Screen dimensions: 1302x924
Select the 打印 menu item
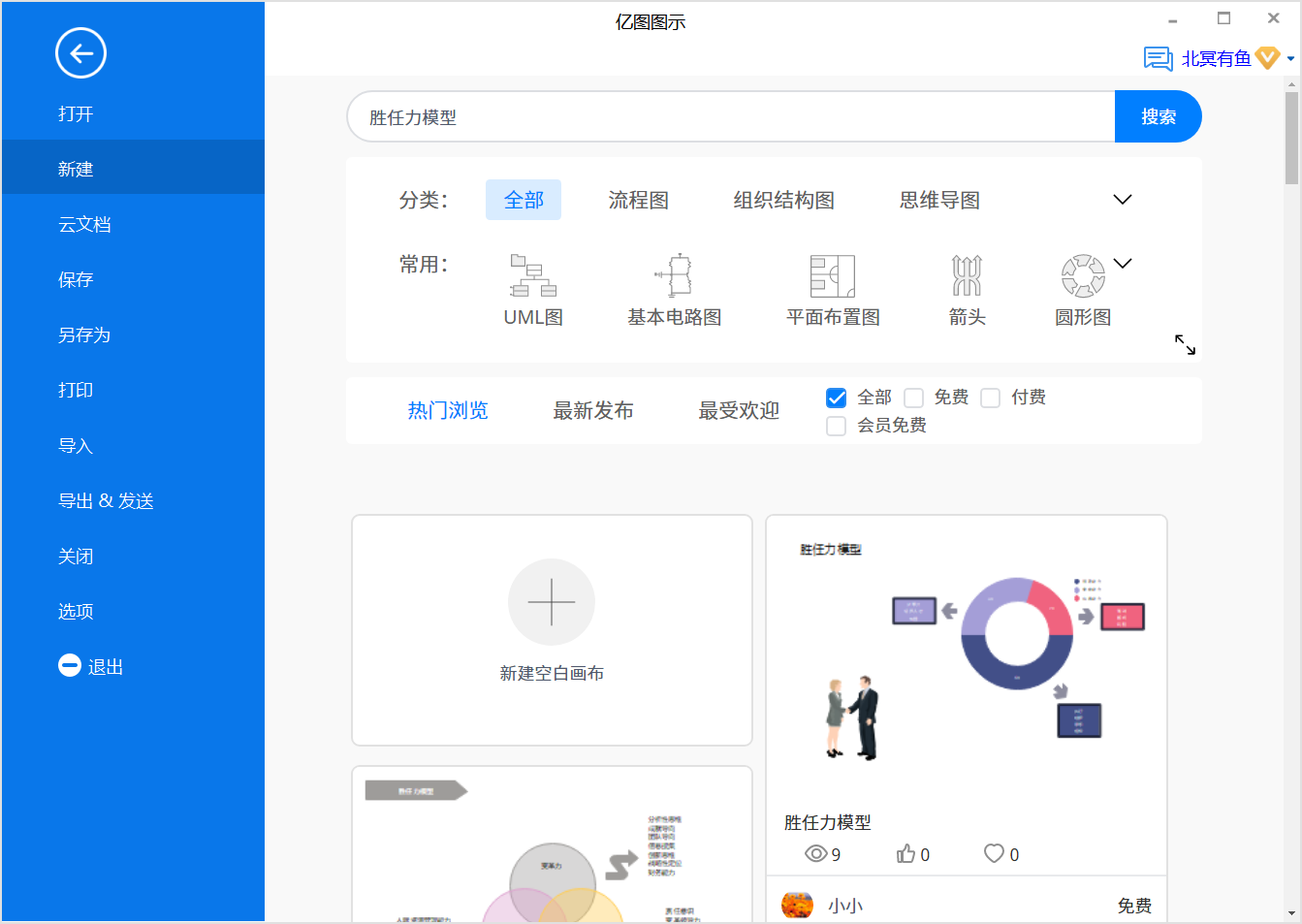133,390
